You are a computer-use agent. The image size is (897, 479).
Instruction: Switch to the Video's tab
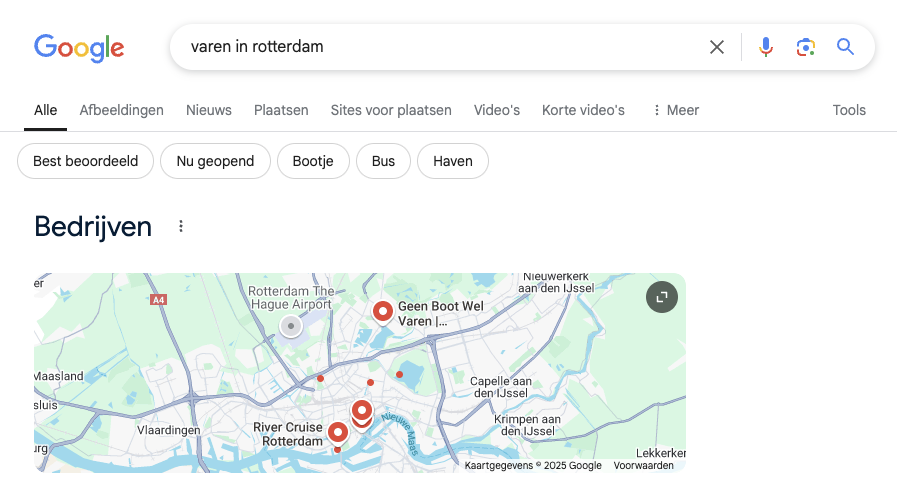click(x=497, y=110)
